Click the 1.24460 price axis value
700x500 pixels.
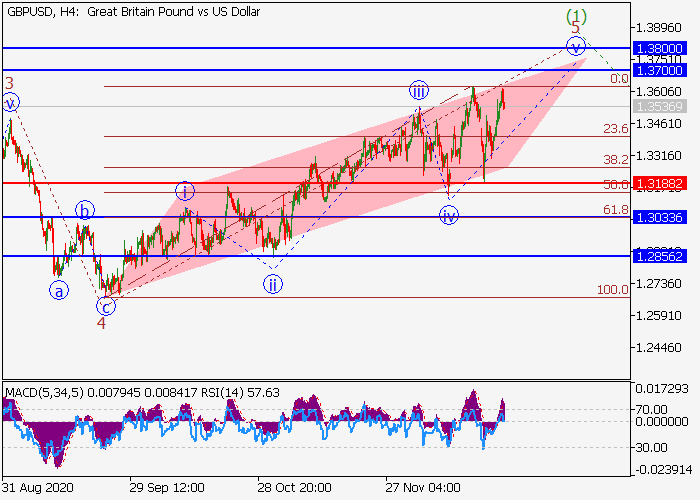tap(658, 347)
